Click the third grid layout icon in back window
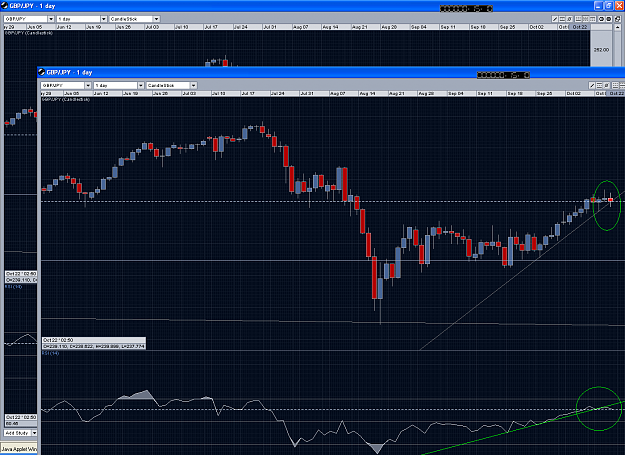Screen dimensions: 625x455 click(x=593, y=19)
